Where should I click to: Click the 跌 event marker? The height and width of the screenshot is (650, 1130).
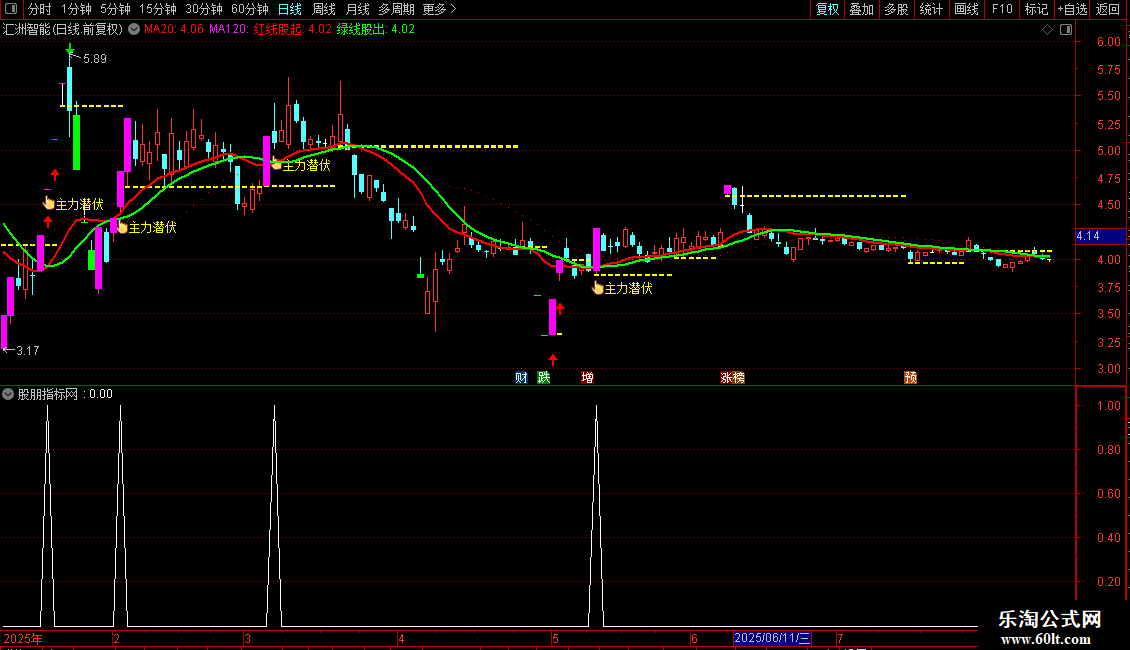coord(543,378)
